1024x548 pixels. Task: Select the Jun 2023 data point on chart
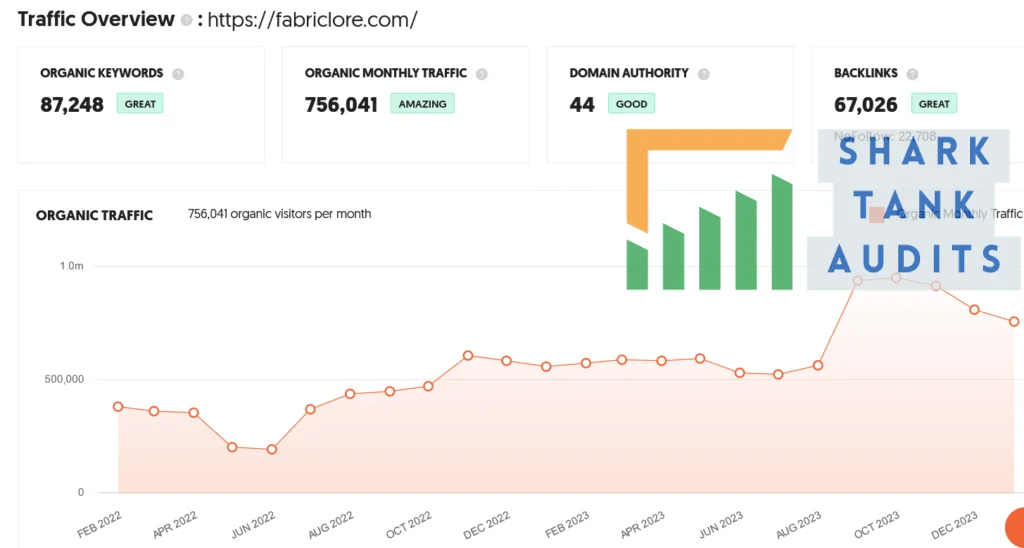740,373
